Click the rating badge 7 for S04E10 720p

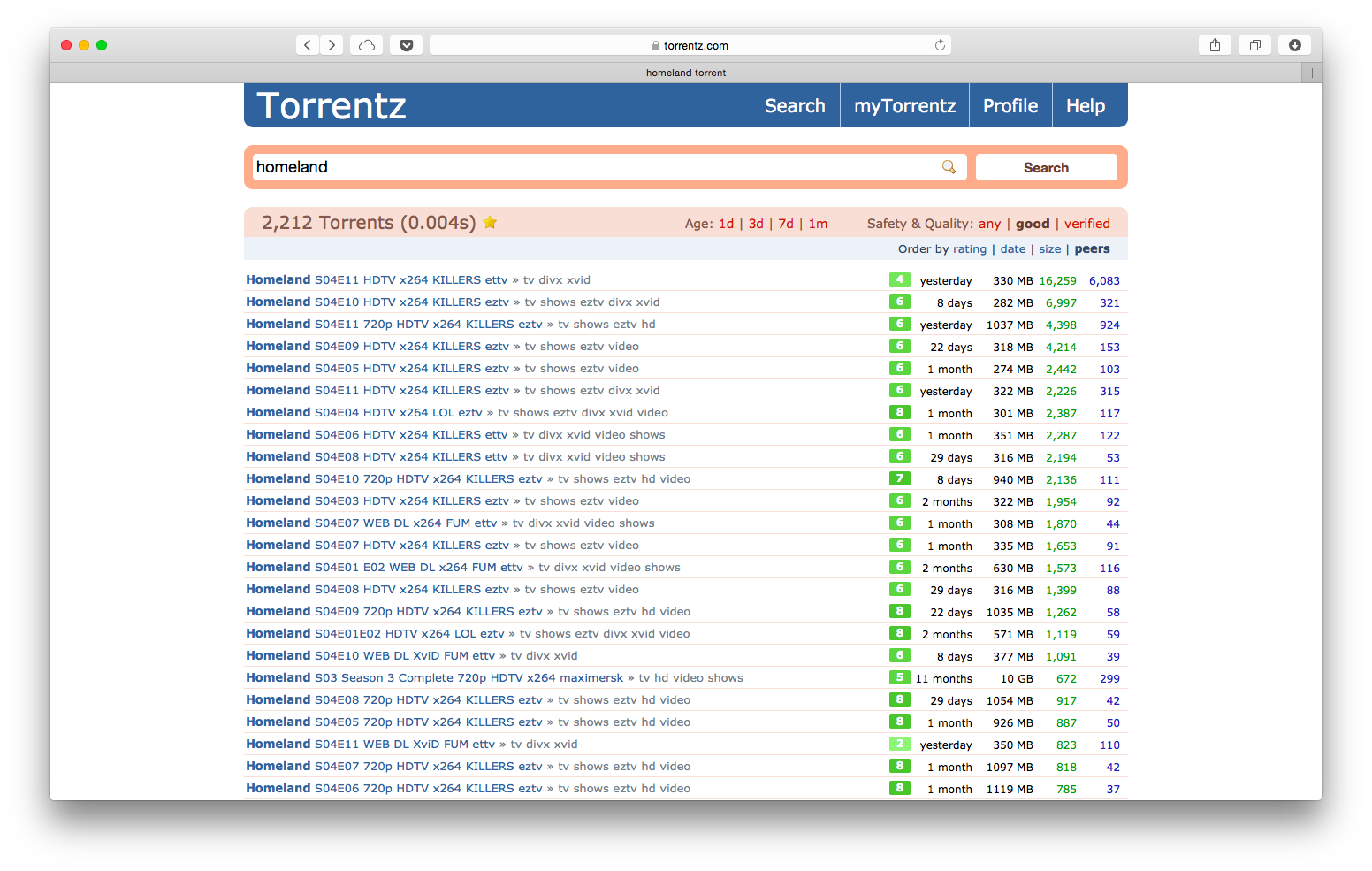coord(900,478)
